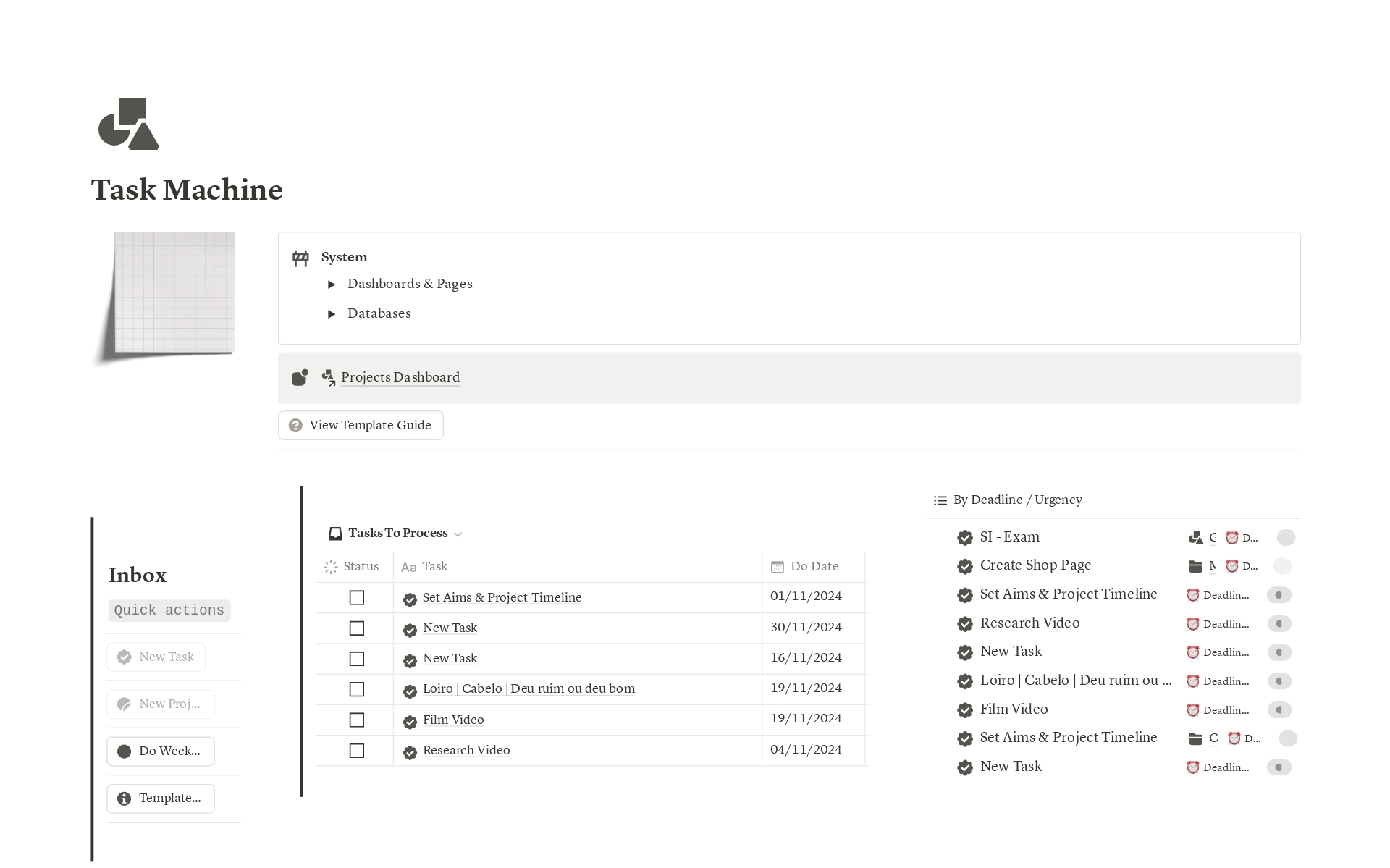Click the Do Date column header

[x=814, y=566]
